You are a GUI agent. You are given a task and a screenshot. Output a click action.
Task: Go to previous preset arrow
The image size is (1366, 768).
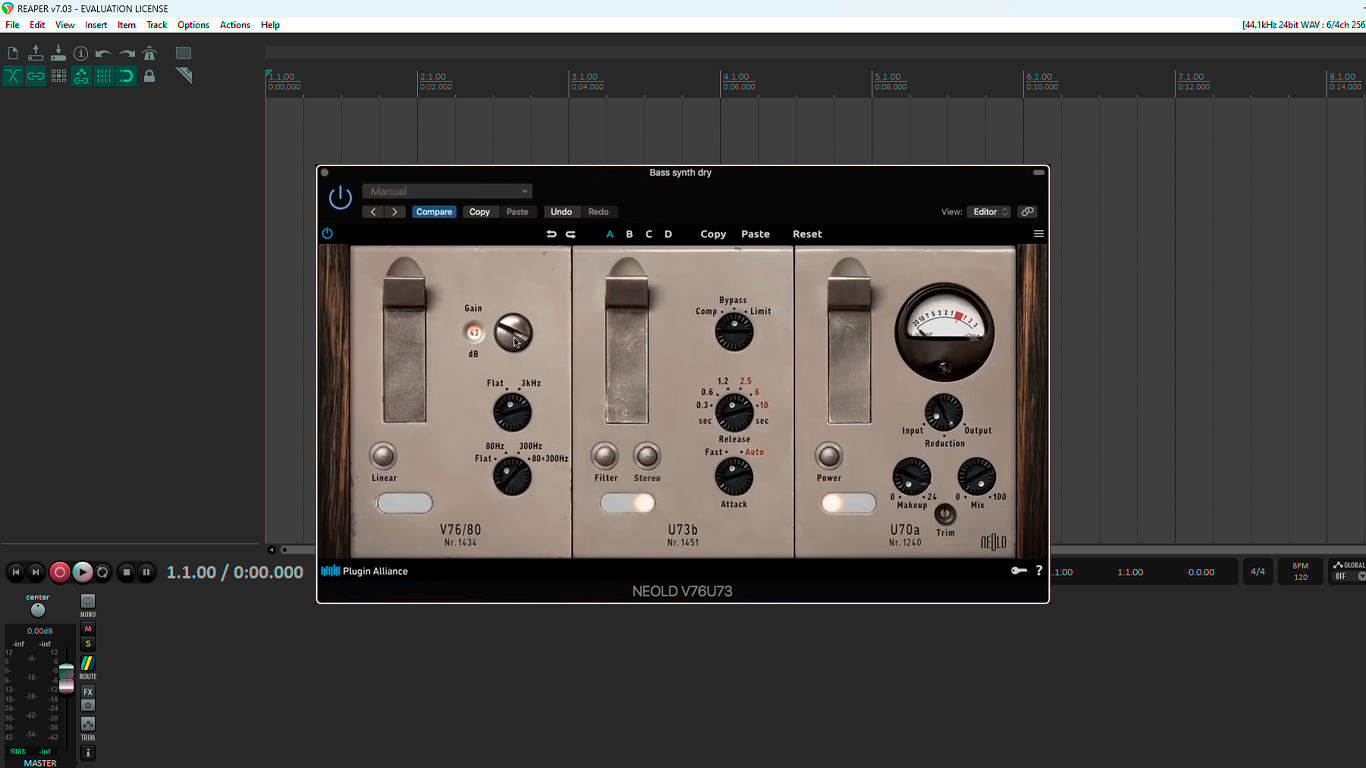coord(373,212)
